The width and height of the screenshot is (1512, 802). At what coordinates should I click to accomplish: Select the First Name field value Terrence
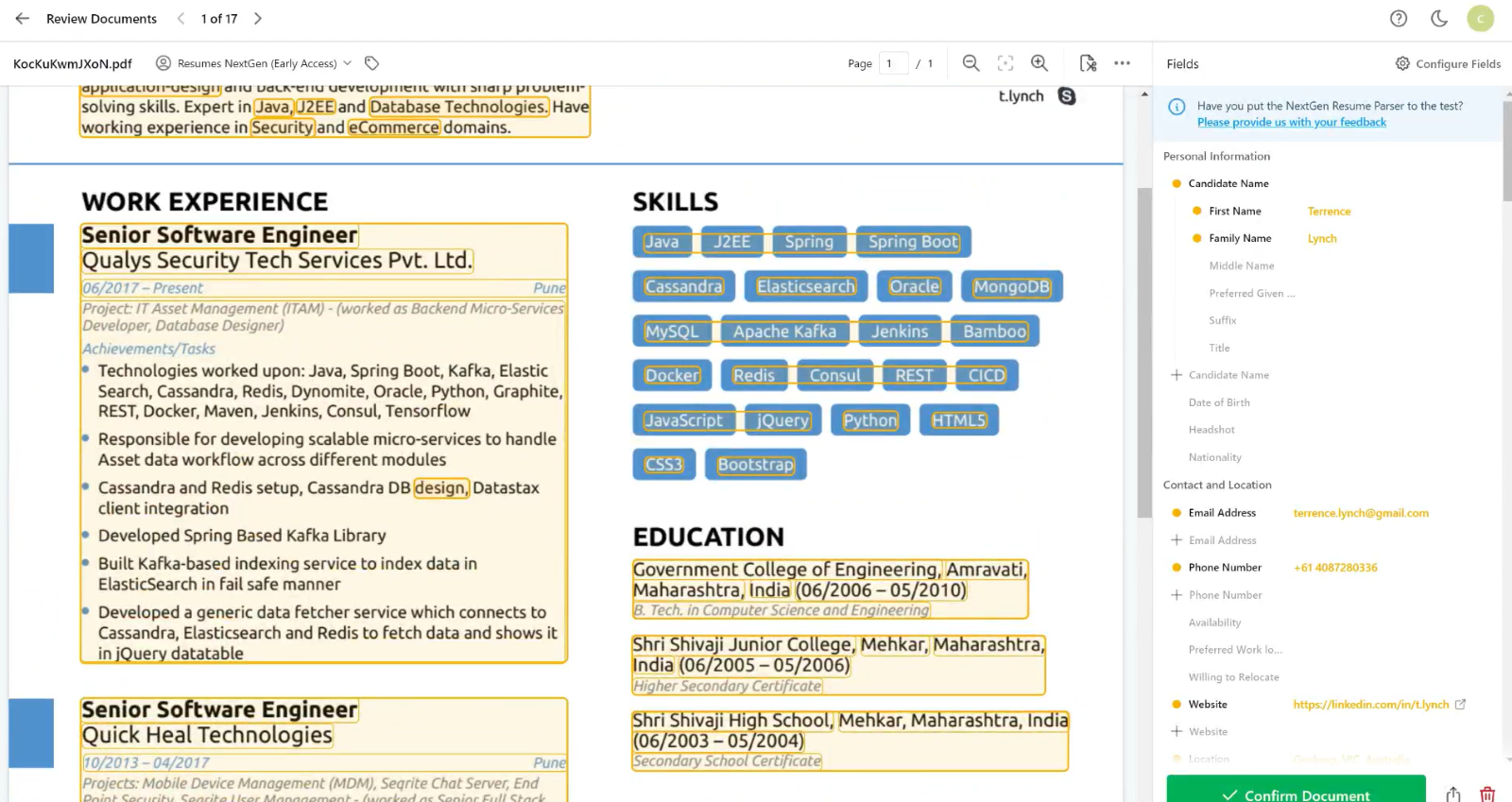[x=1329, y=211]
